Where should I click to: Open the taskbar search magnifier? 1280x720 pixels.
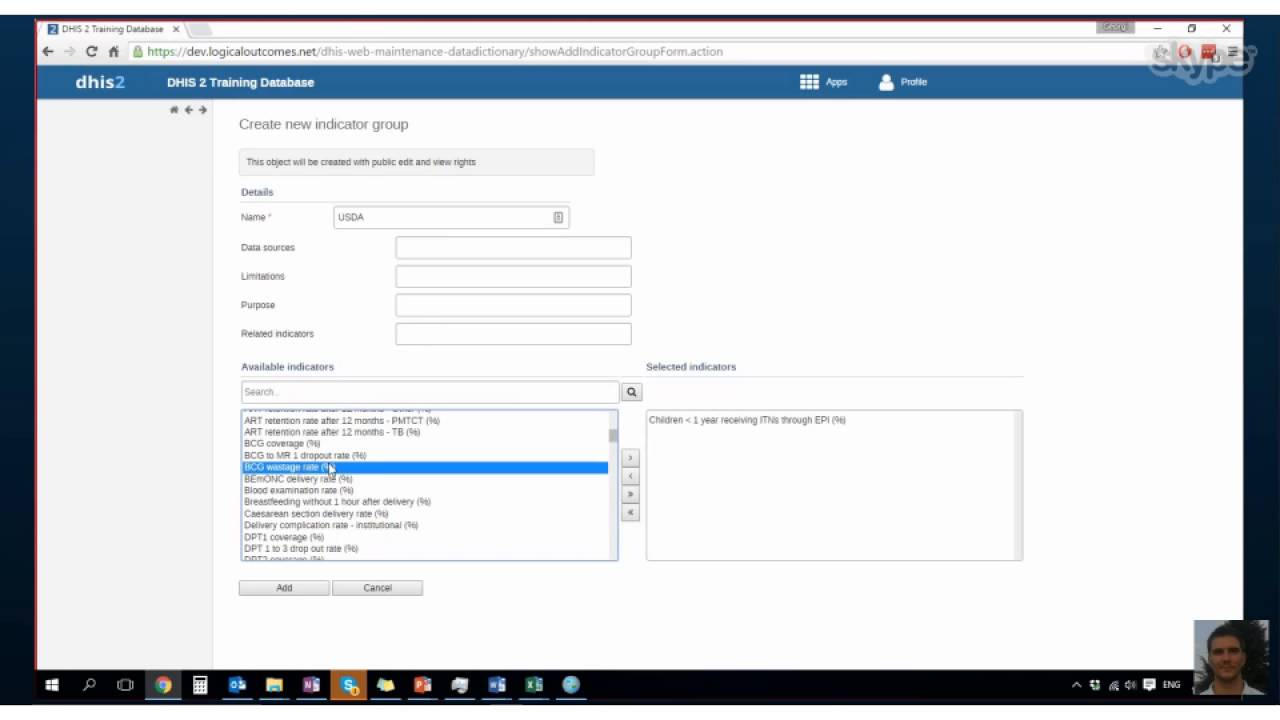(x=89, y=685)
